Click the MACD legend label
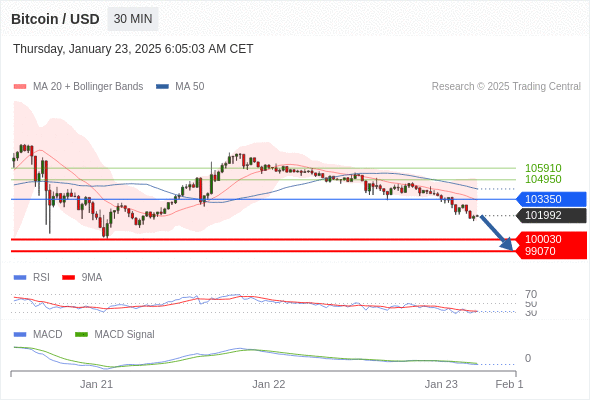 point(47,335)
